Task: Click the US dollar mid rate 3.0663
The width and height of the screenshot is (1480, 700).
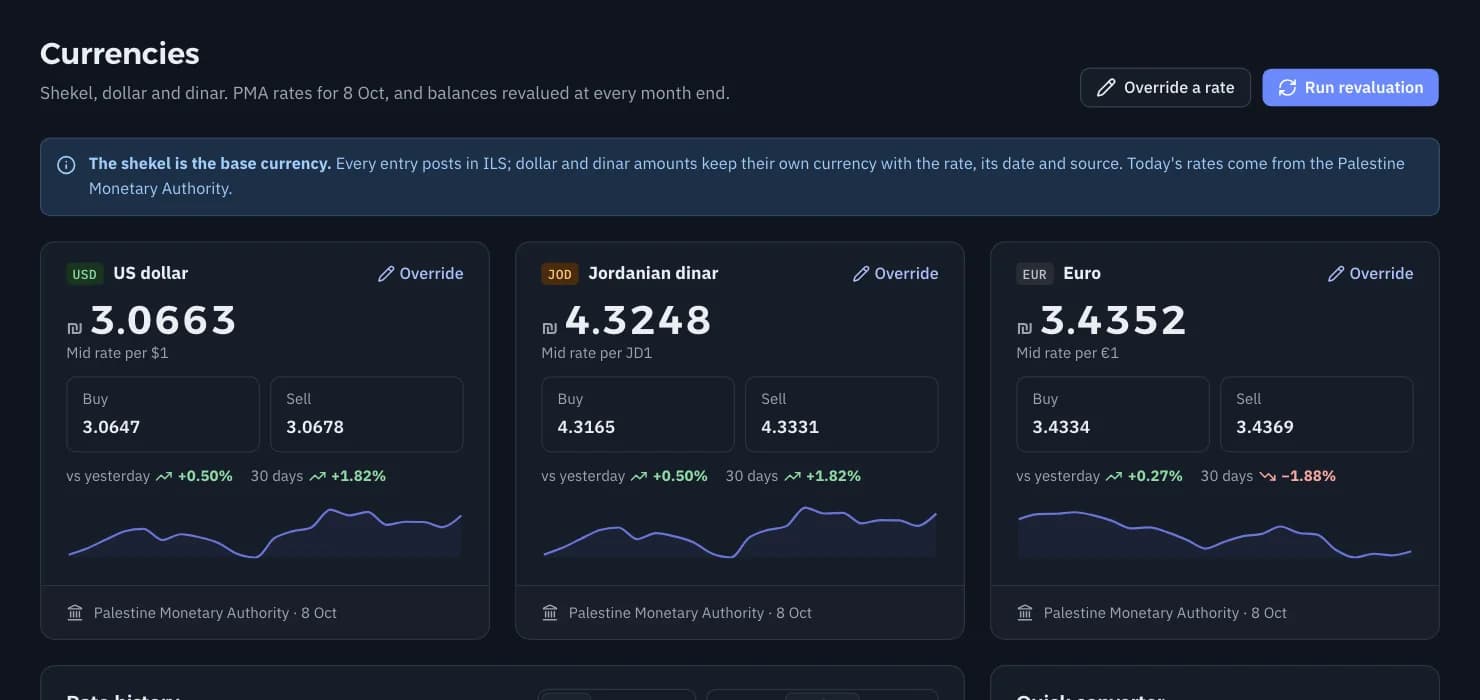Action: (164, 321)
